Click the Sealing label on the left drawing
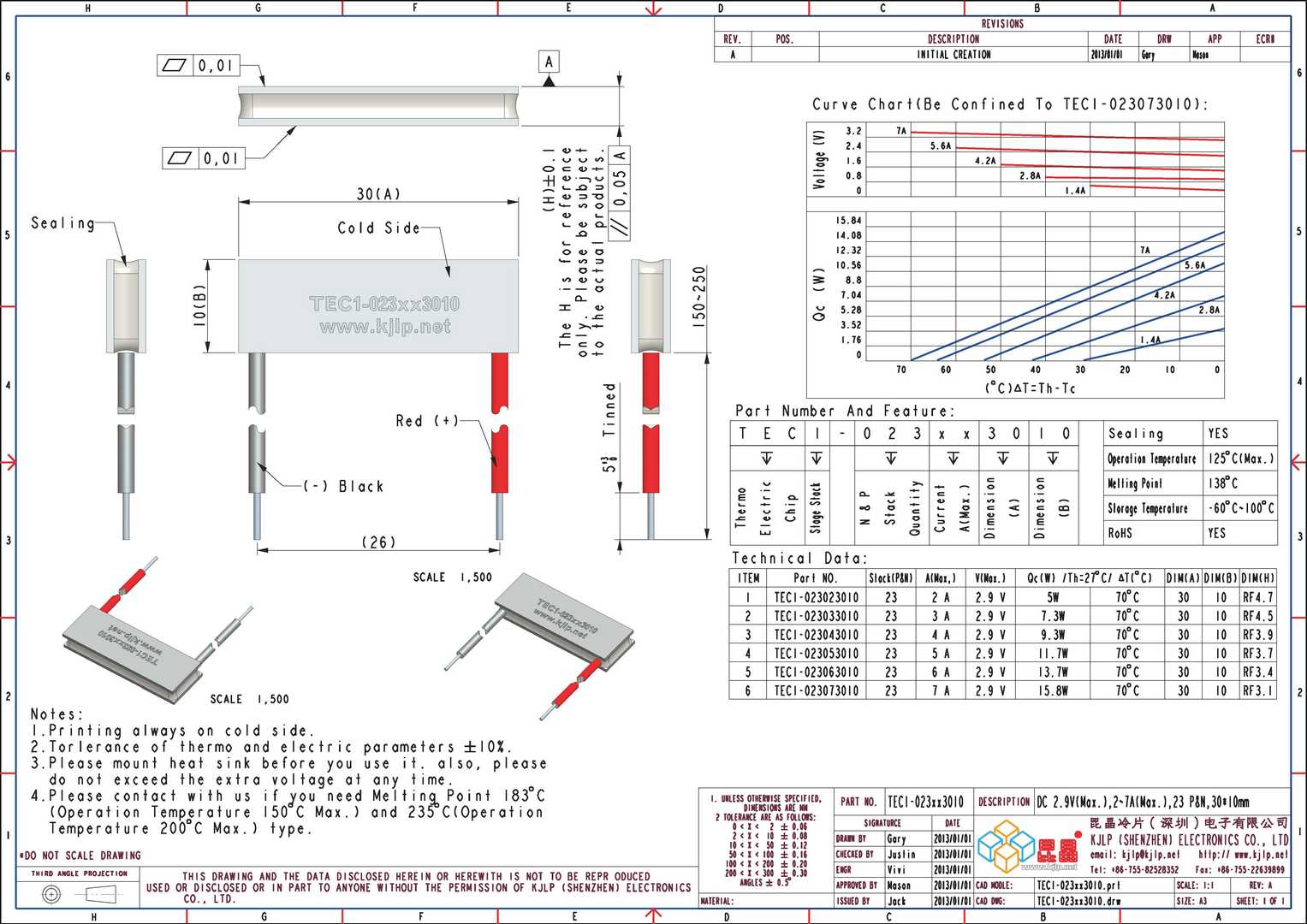Viewport: 1307px width, 924px height. (x=63, y=223)
